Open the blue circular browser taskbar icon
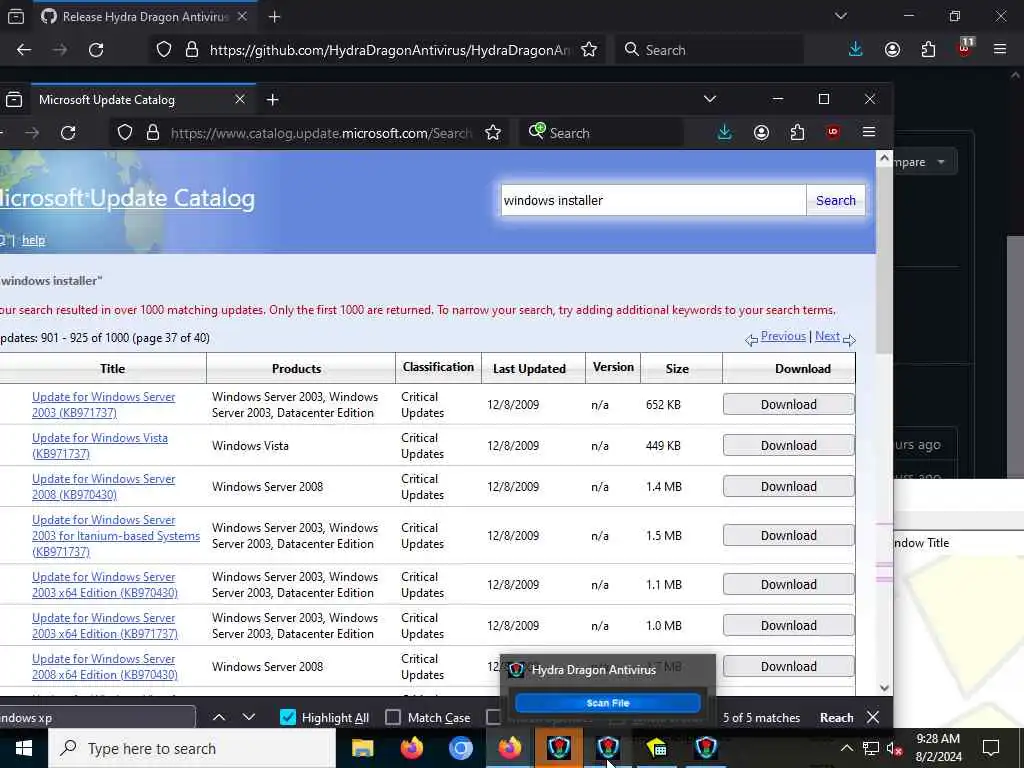 coord(460,748)
